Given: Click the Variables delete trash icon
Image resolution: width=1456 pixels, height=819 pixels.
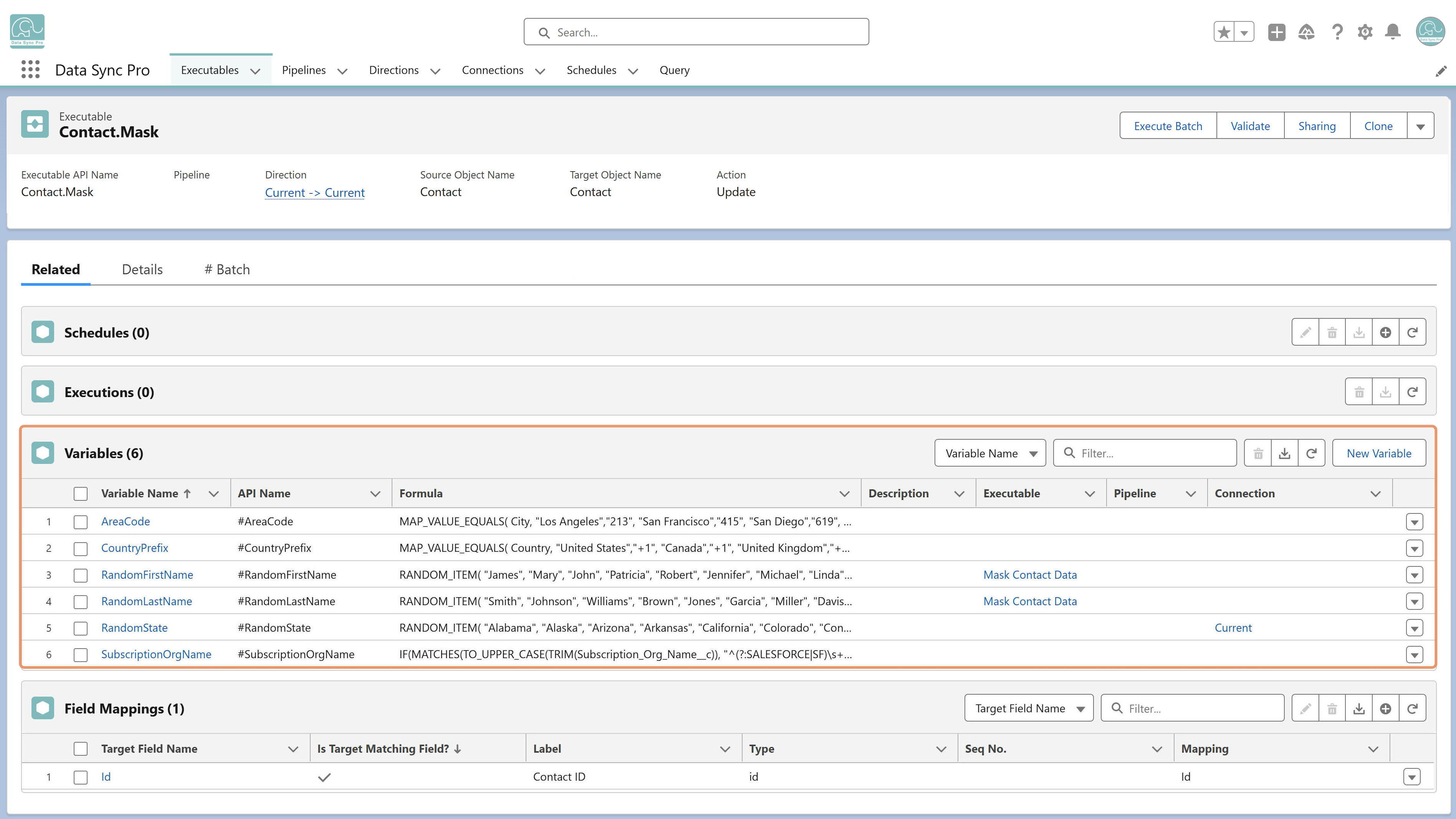Looking at the screenshot, I should pyautogui.click(x=1257, y=453).
